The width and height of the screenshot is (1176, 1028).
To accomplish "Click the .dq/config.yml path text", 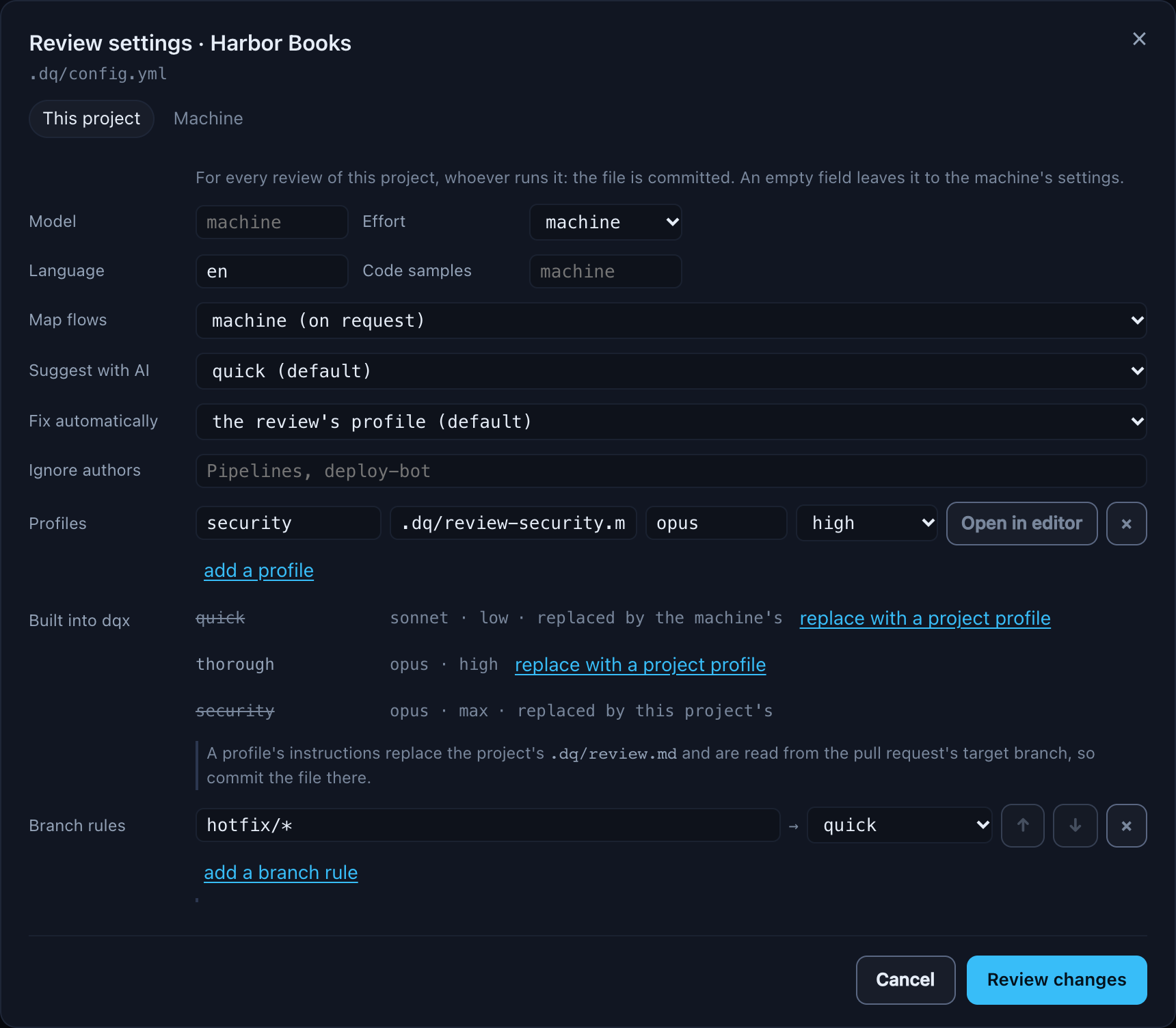I will pyautogui.click(x=98, y=74).
